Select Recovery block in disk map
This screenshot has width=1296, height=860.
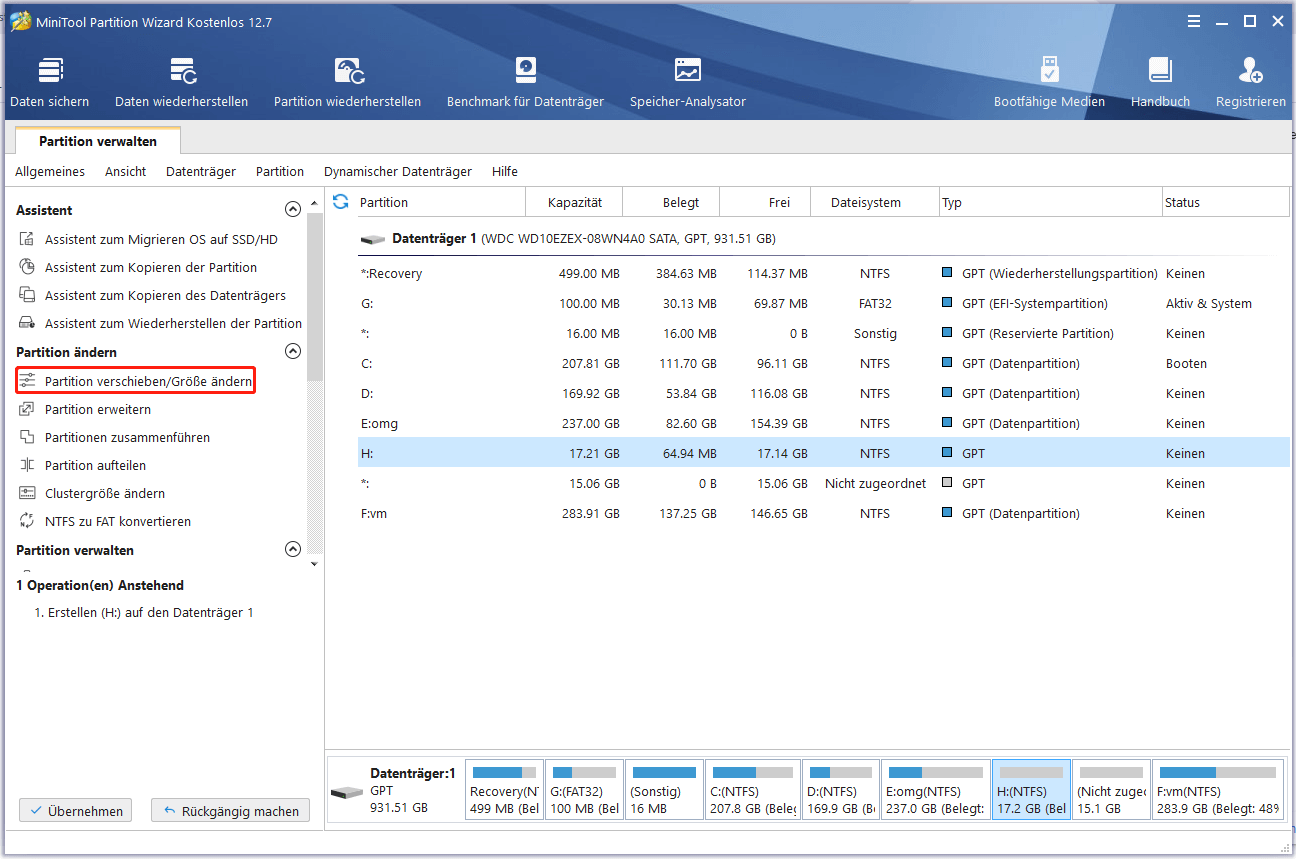coord(504,789)
